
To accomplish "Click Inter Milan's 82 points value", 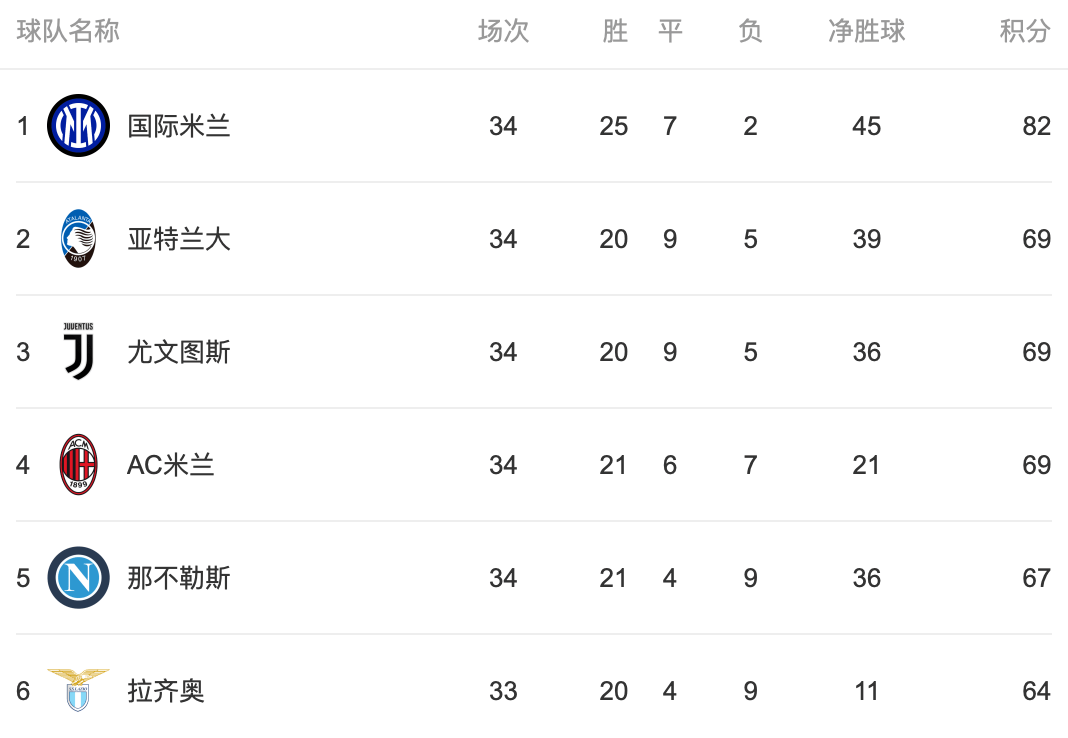I will pyautogui.click(x=1036, y=126).
